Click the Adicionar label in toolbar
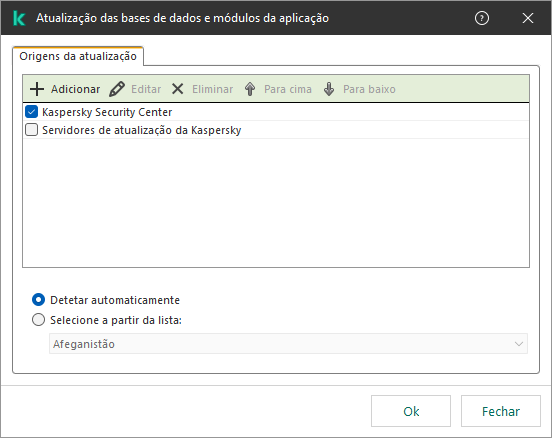This screenshot has height=438, width=552. (75, 89)
